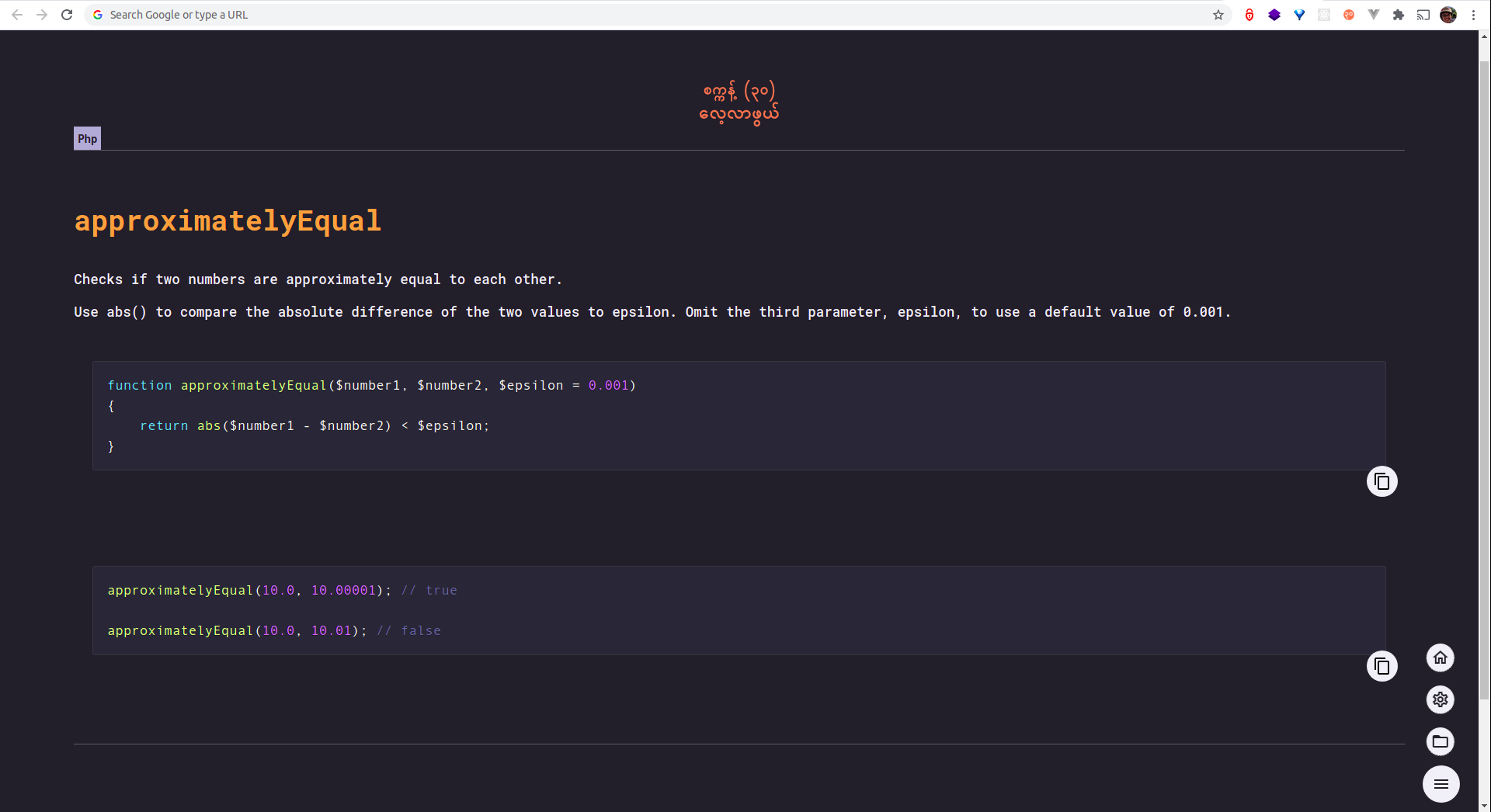Open the Chrome profile avatar
This screenshot has height=812, width=1491.
(x=1448, y=15)
